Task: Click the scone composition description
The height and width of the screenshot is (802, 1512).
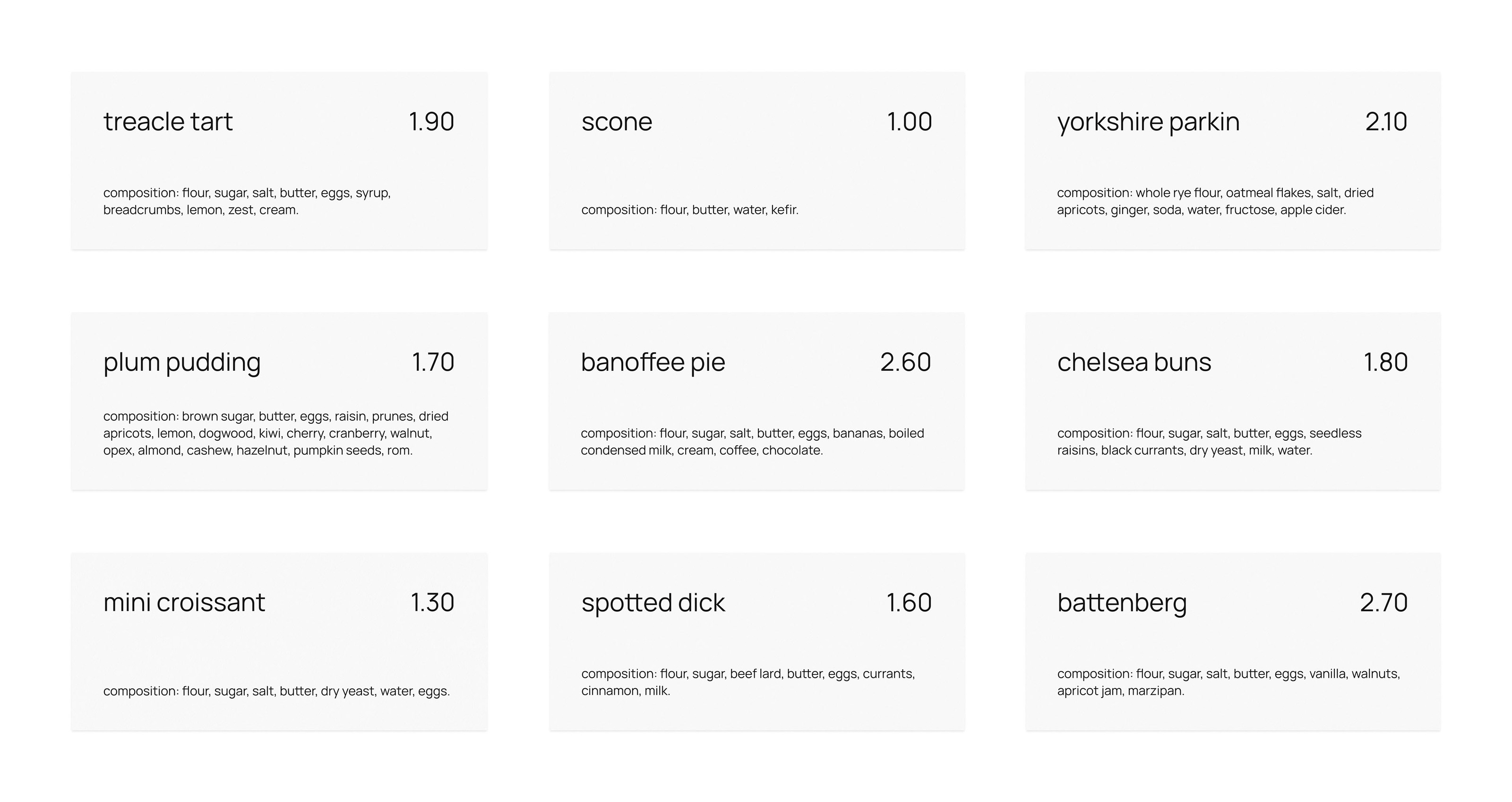Action: coord(690,210)
